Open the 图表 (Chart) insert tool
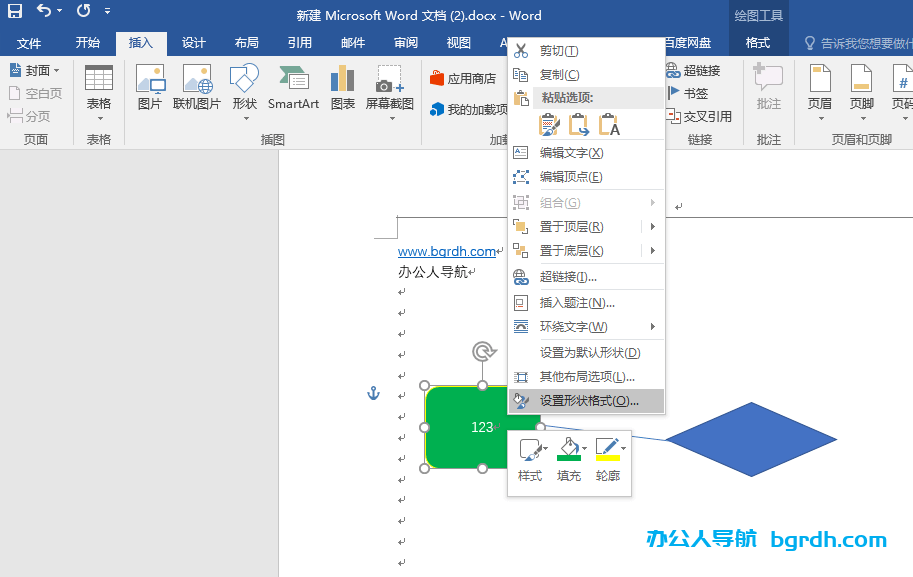 [x=343, y=88]
